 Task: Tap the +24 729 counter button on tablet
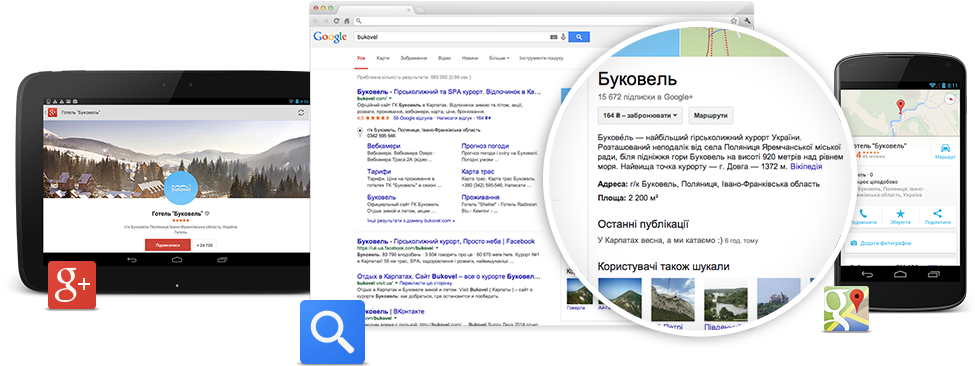[205, 245]
